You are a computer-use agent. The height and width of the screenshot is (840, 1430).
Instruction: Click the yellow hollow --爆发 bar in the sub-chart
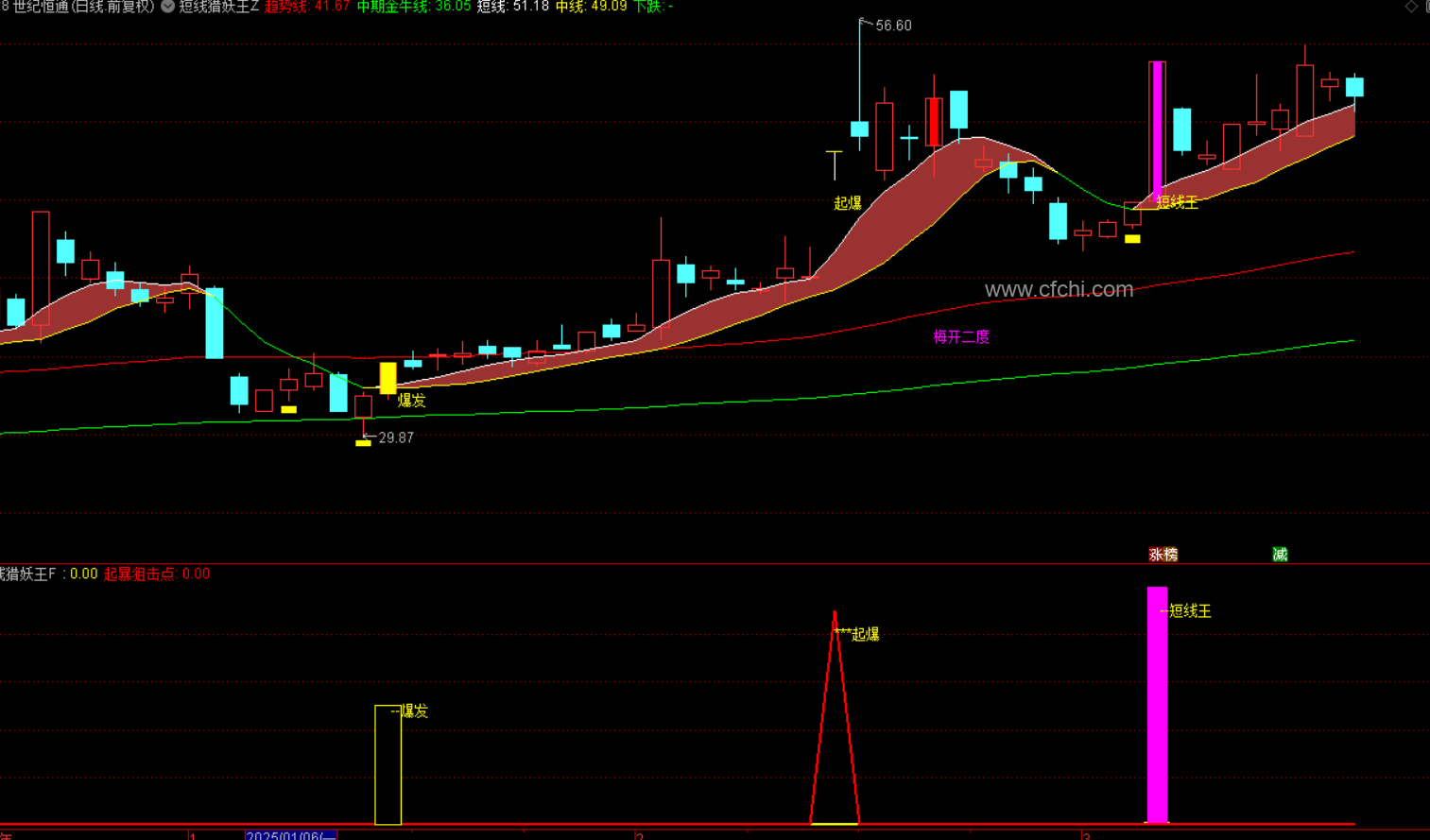[388, 764]
